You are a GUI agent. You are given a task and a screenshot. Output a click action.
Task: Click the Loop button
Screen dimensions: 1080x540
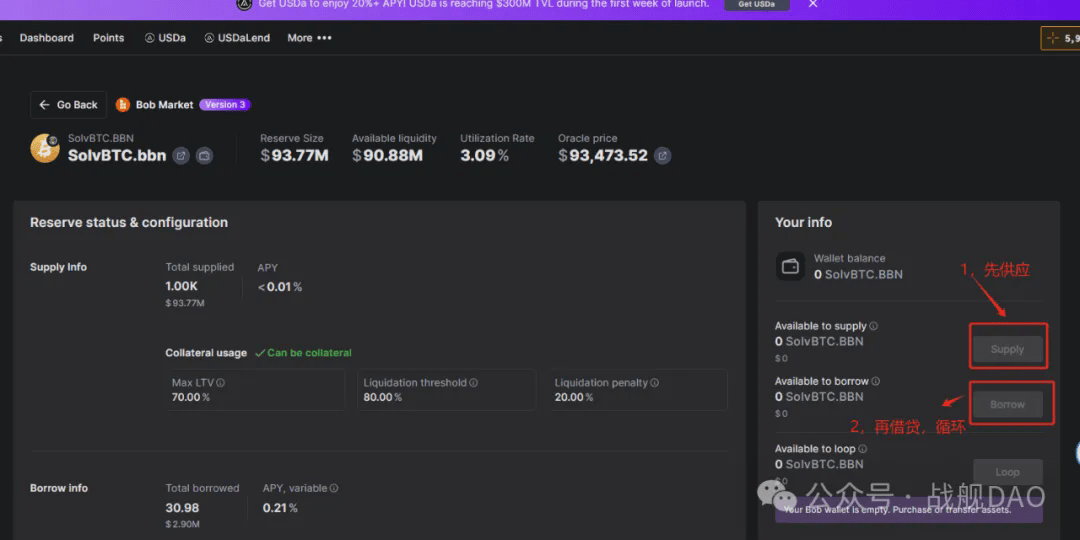click(1008, 472)
